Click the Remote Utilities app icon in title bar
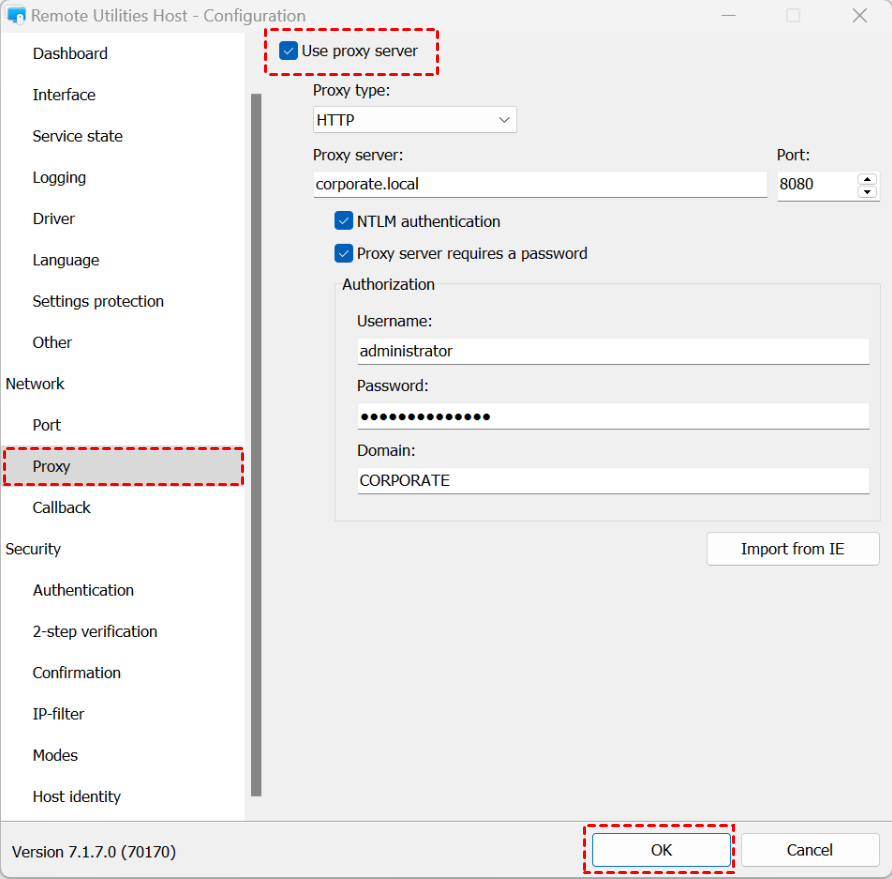The width and height of the screenshot is (892, 879). point(16,15)
